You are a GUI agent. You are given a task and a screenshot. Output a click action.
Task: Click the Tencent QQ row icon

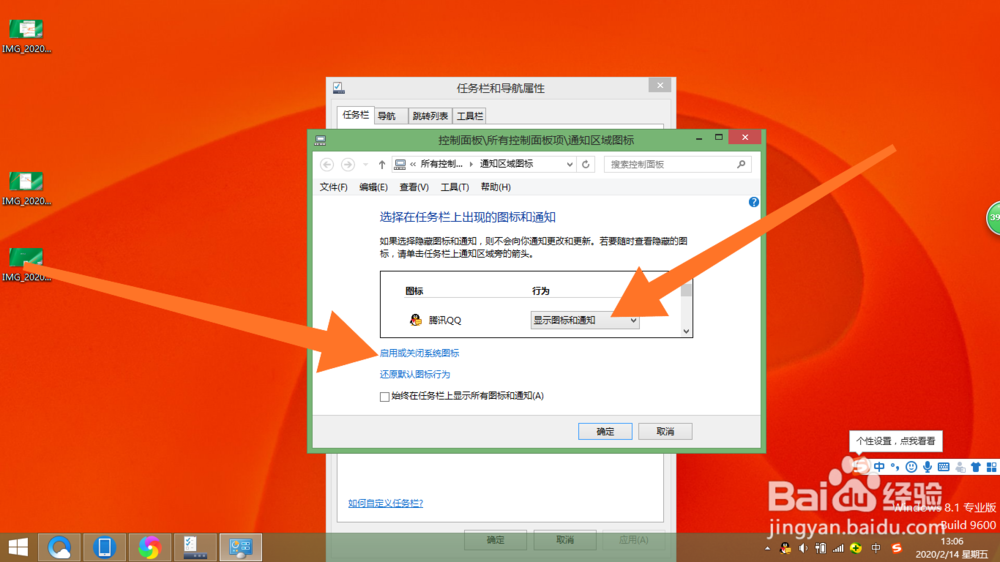416,320
